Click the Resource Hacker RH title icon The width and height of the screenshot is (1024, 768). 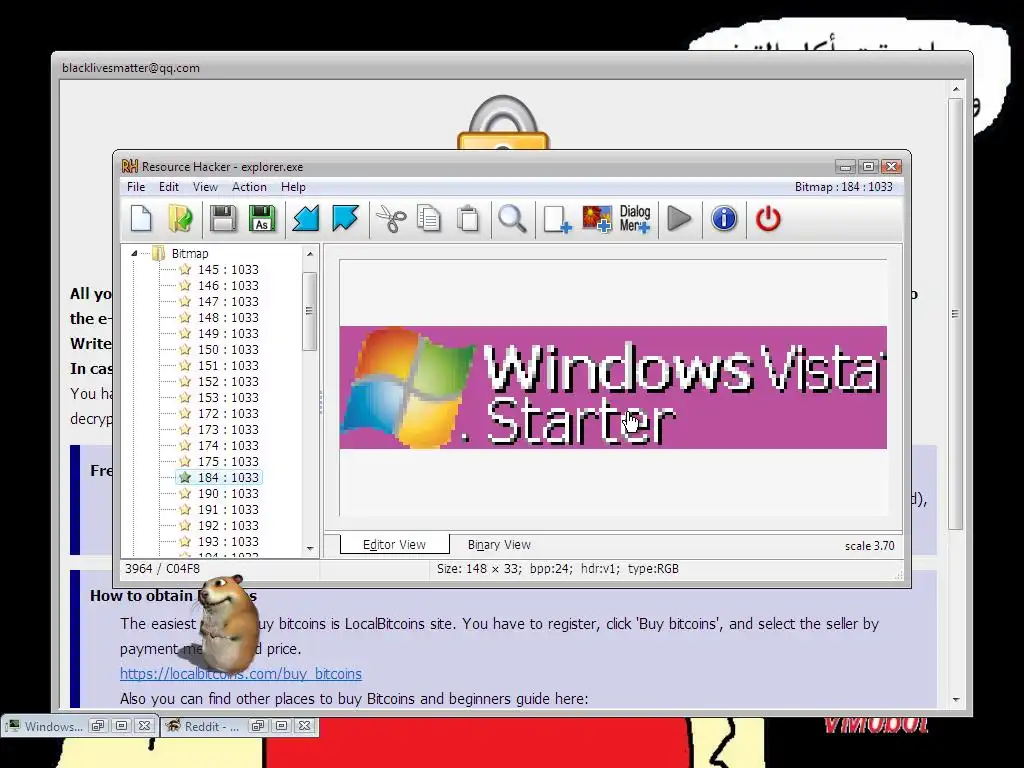click(x=129, y=167)
